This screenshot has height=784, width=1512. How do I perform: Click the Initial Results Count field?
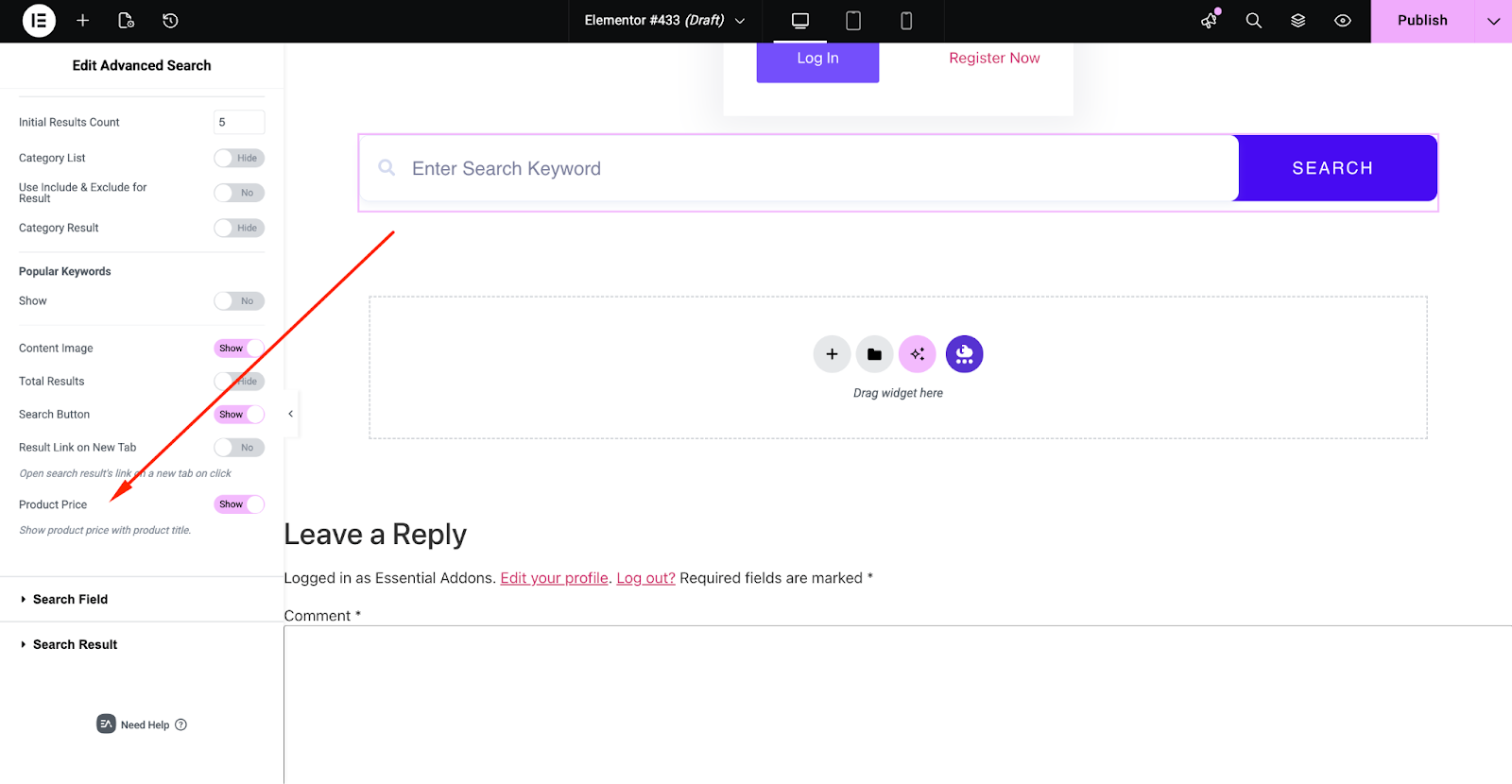[238, 122]
